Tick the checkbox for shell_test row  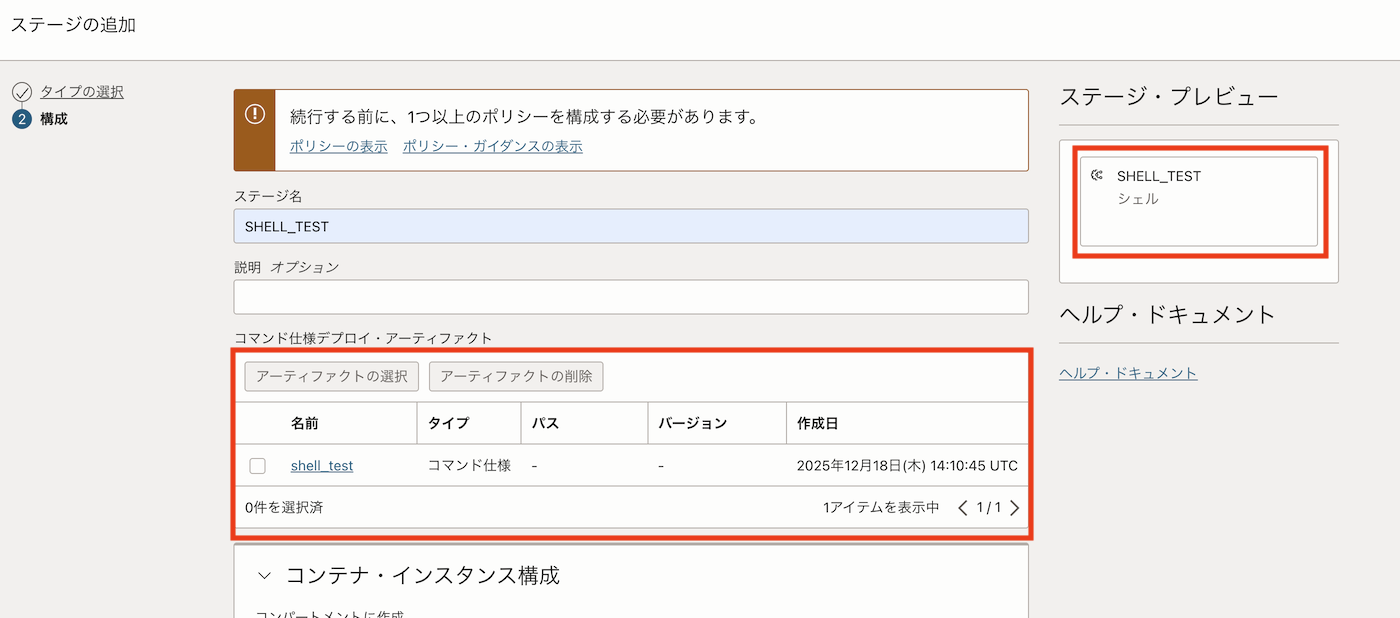click(258, 466)
